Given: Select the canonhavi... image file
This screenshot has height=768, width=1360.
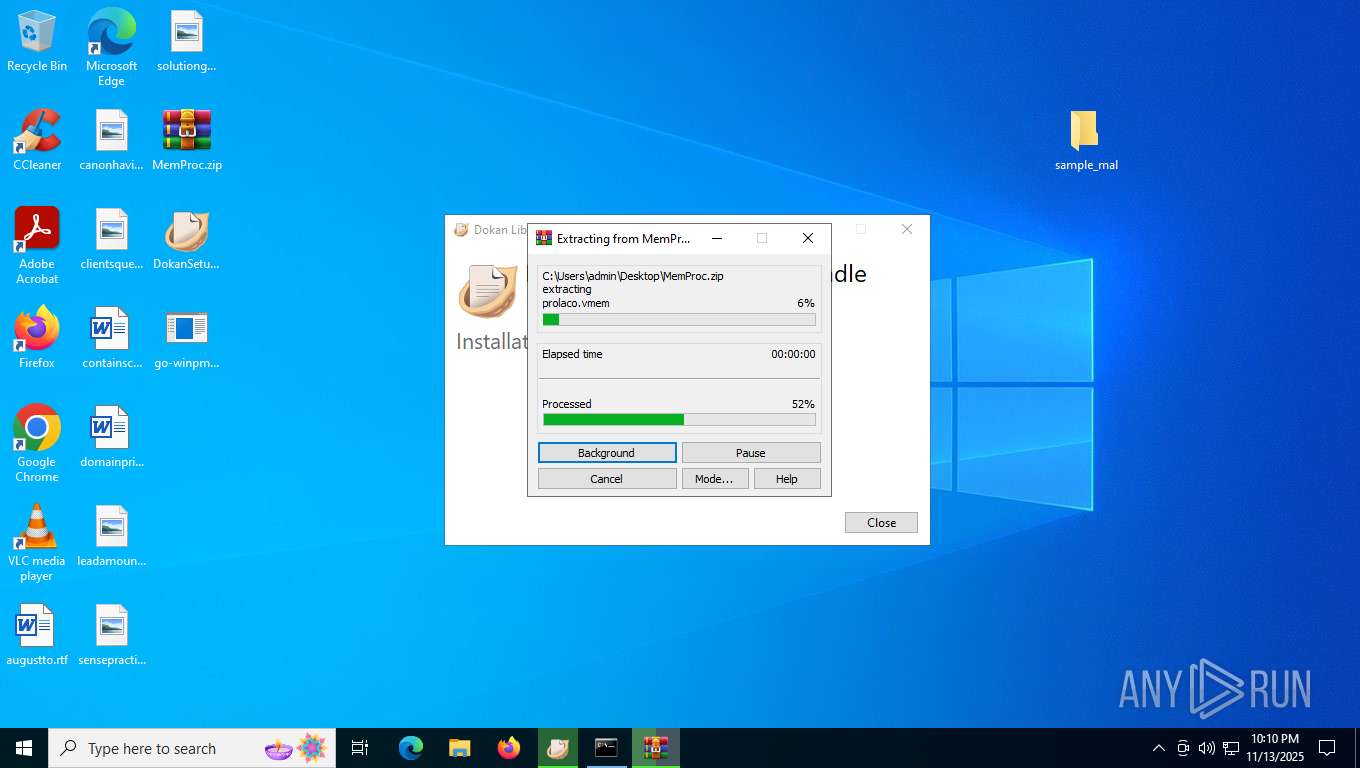Looking at the screenshot, I should coord(111,140).
